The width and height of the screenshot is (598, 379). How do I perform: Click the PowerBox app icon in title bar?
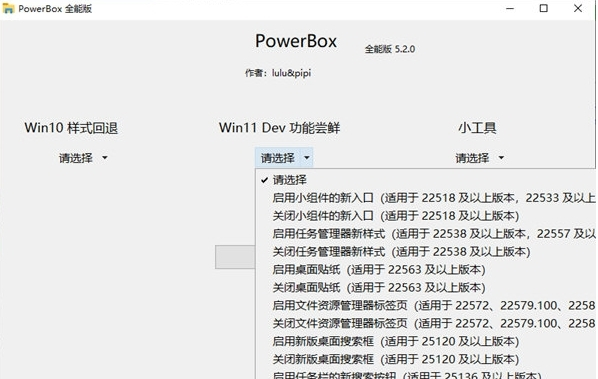pyautogui.click(x=8, y=8)
